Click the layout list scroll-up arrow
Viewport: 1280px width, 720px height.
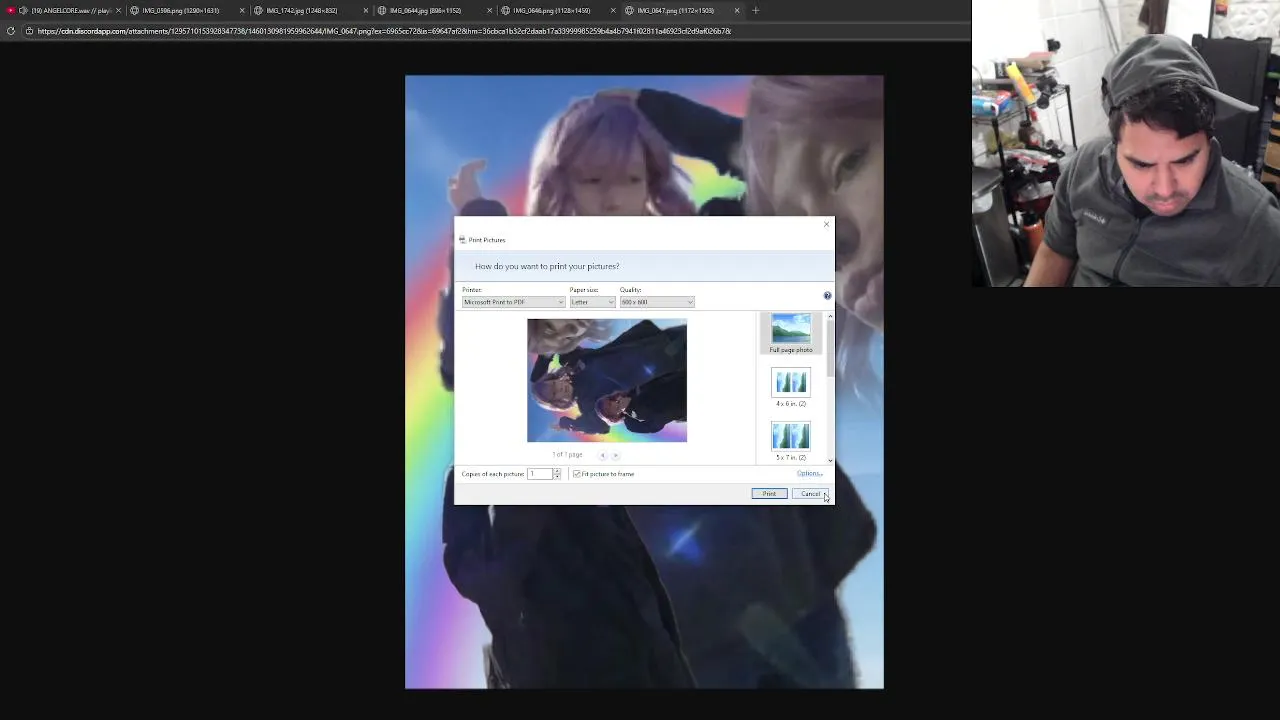point(830,316)
